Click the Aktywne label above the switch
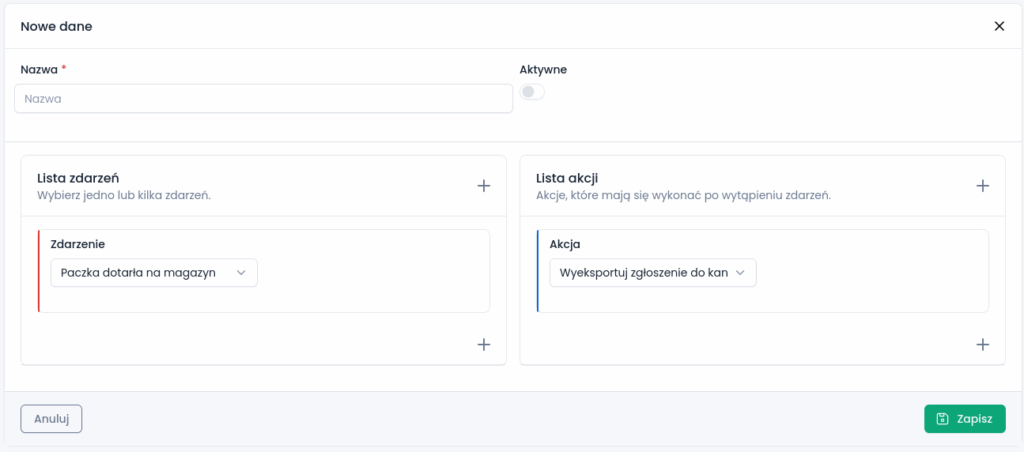Viewport: 1024px width, 452px height. tap(543, 70)
